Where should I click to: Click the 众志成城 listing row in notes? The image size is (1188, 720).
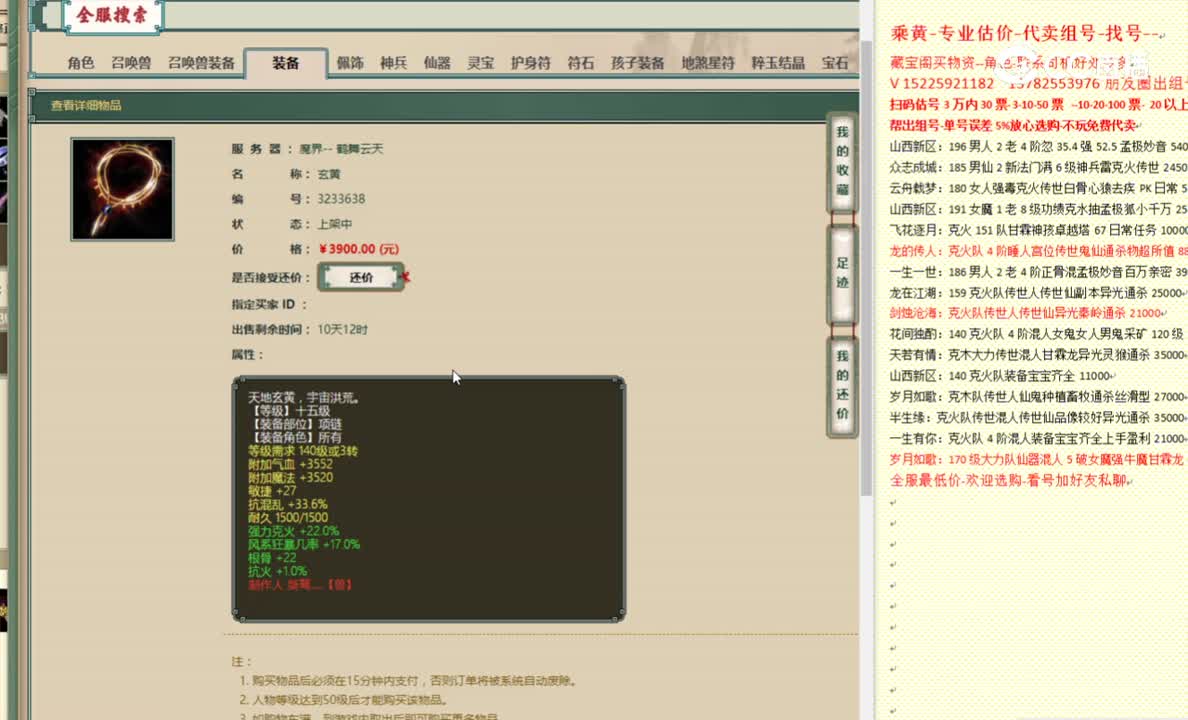(1039, 167)
